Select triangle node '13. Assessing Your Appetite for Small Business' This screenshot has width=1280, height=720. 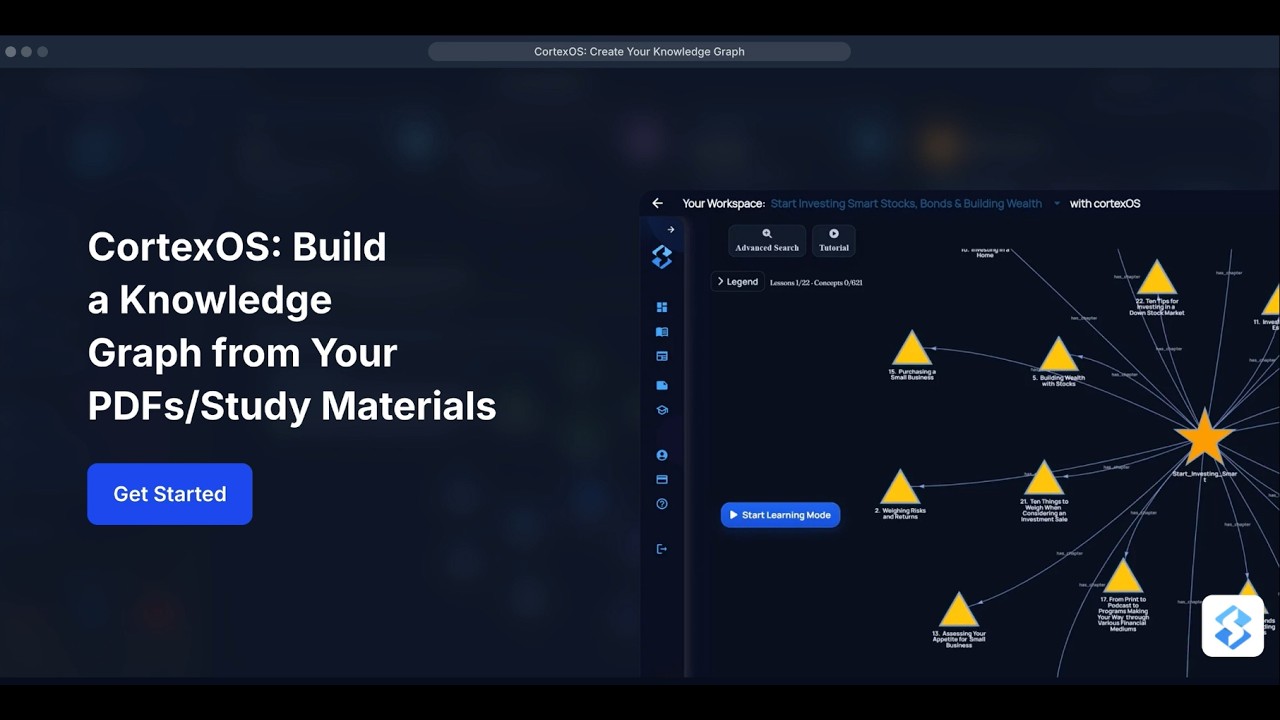tap(958, 610)
